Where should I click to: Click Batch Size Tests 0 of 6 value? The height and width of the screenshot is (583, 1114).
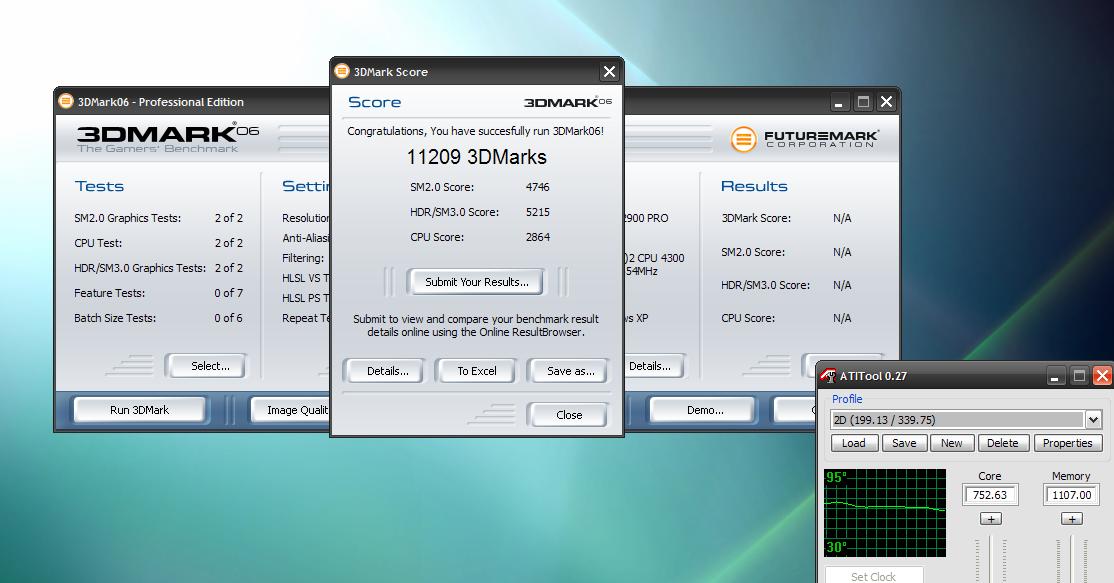coord(229,318)
